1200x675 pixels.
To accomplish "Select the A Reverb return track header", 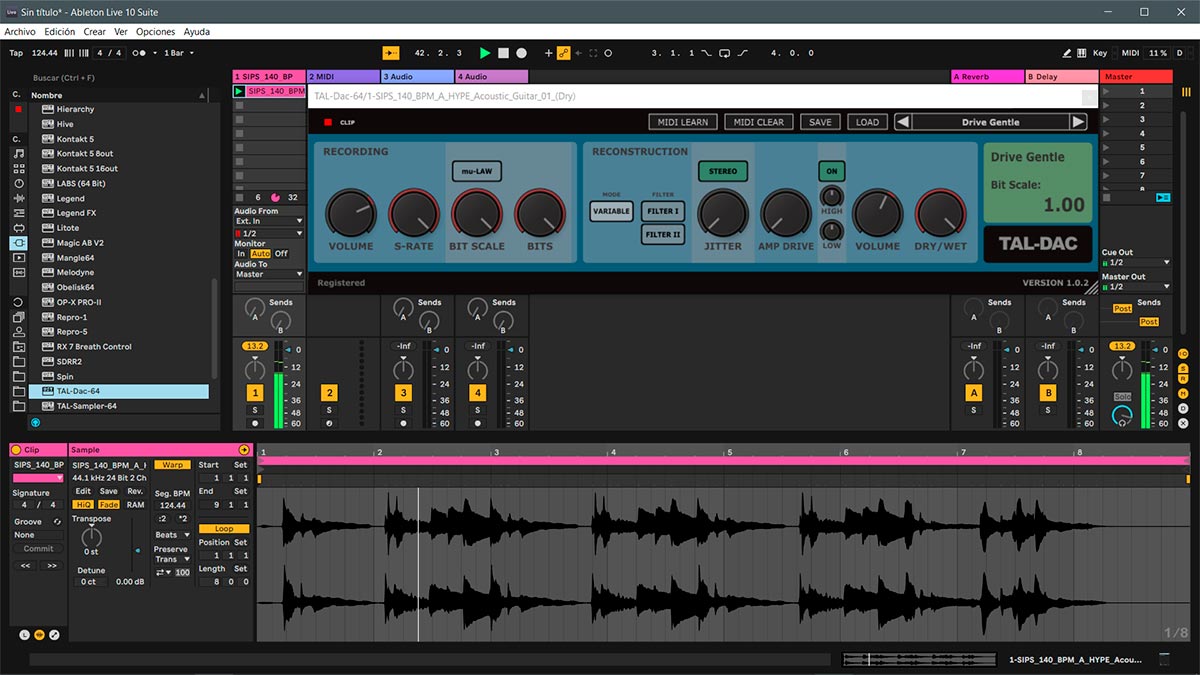I will 987,76.
